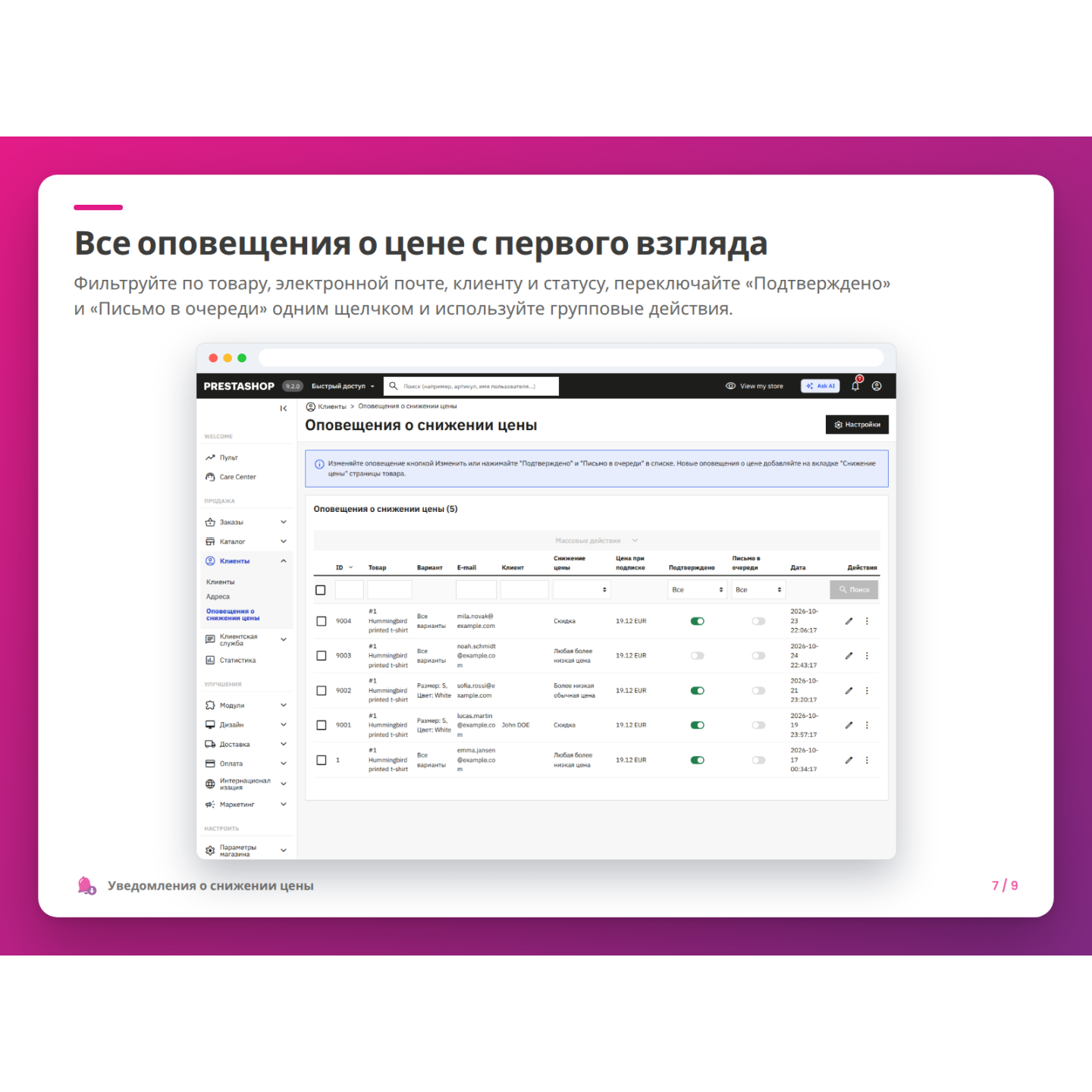
Task: Select checkbox for alert 9002
Action: click(322, 691)
